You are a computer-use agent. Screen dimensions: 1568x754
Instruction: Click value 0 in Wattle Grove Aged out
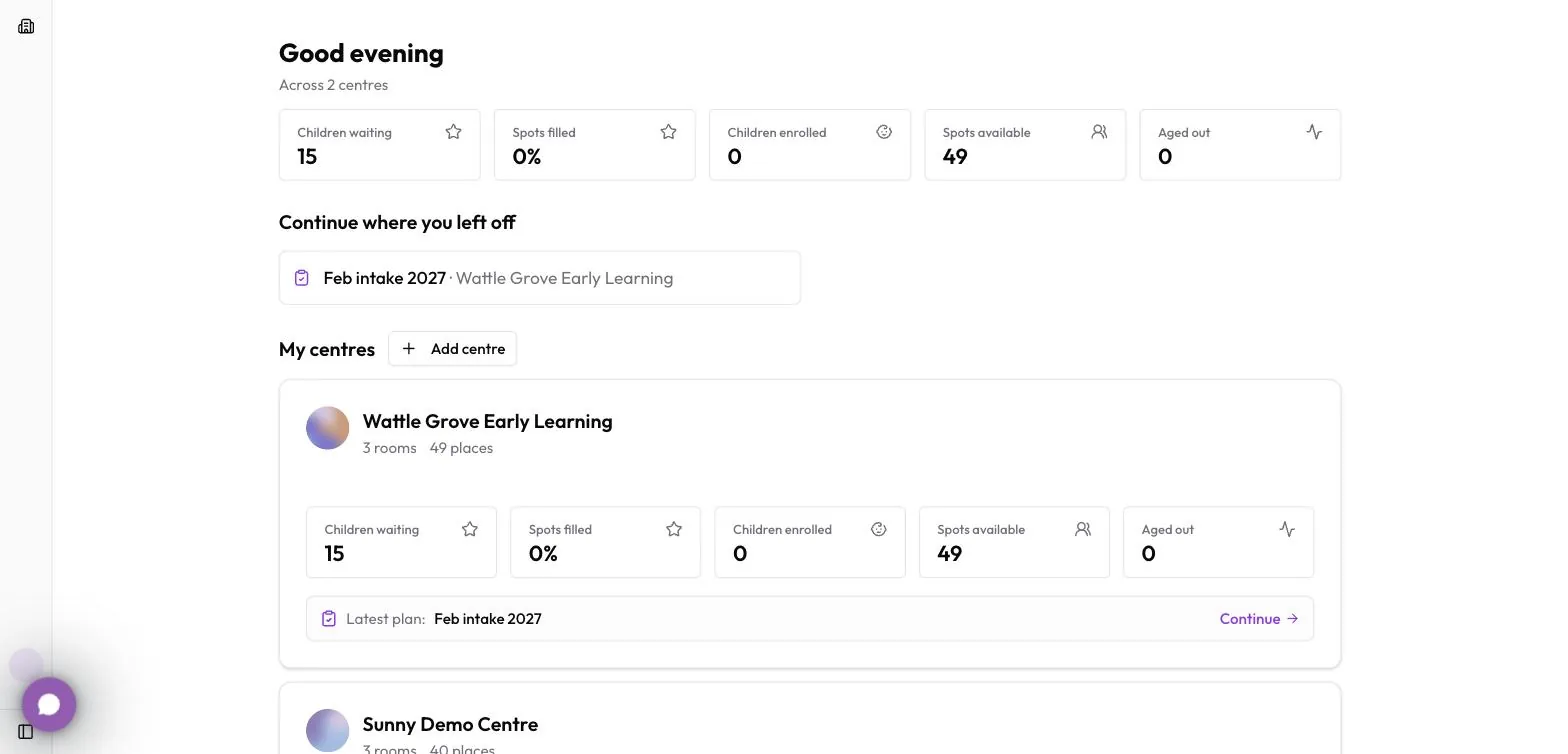coord(1149,554)
